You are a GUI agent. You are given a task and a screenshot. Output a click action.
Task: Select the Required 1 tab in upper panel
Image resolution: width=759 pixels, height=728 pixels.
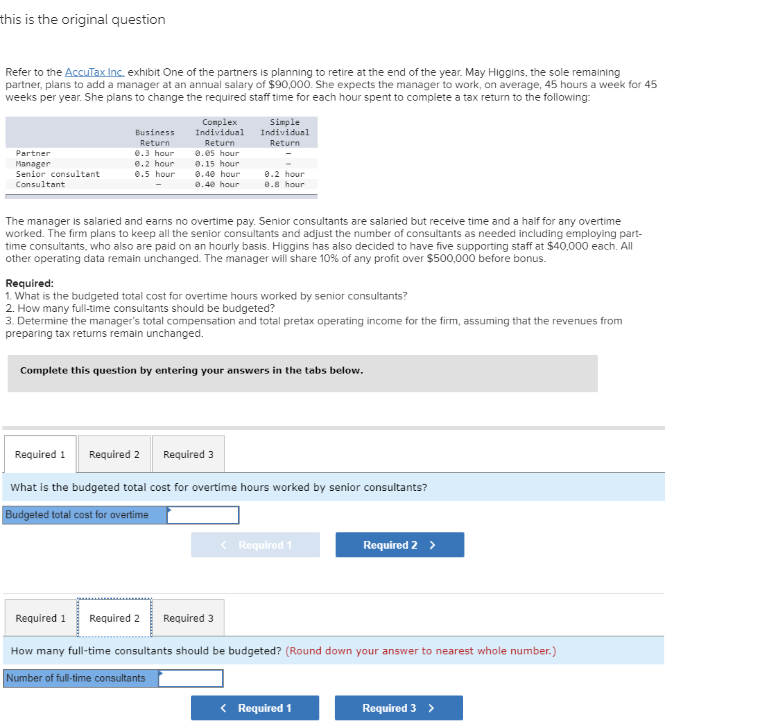[40, 454]
